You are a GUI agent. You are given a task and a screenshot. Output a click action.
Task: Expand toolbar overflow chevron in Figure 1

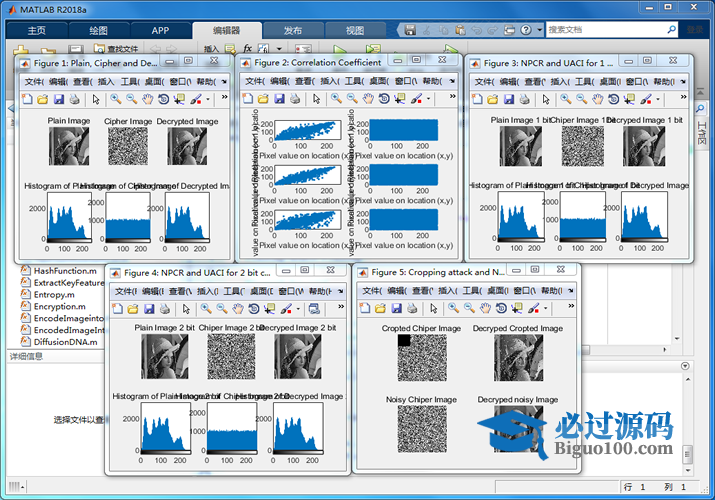(224, 97)
